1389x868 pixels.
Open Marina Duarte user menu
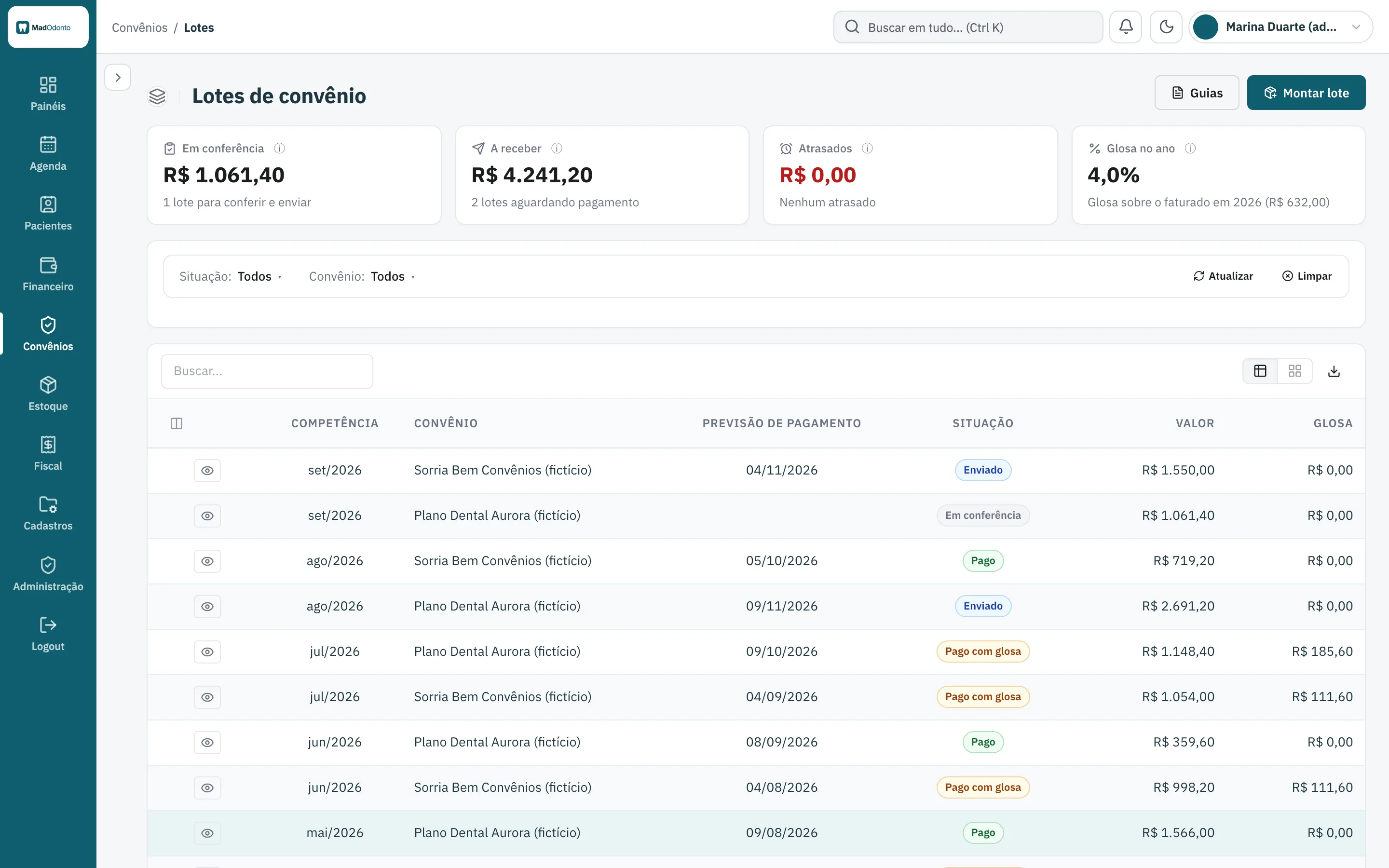tap(1281, 27)
